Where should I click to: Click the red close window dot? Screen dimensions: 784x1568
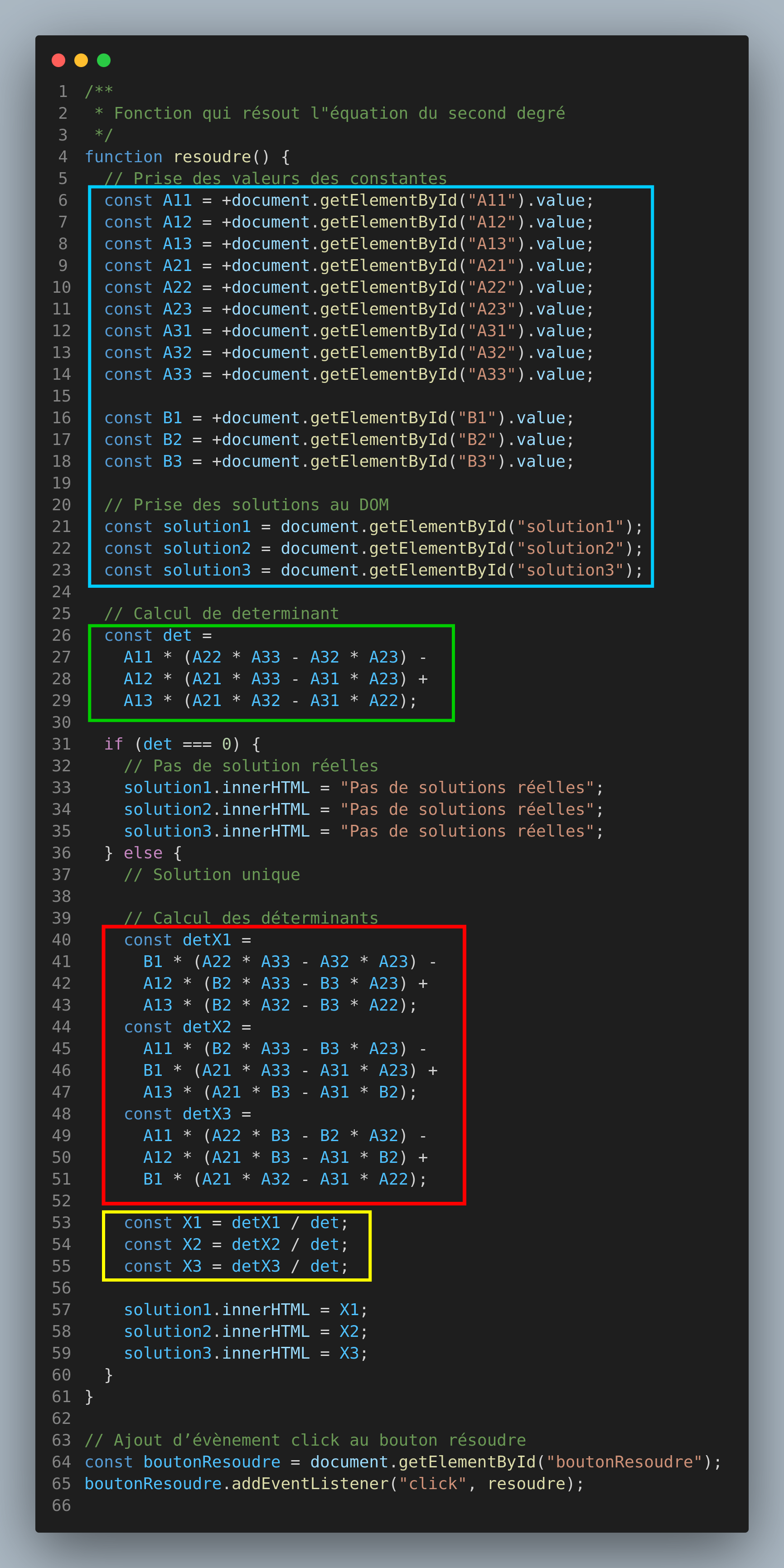(58, 60)
